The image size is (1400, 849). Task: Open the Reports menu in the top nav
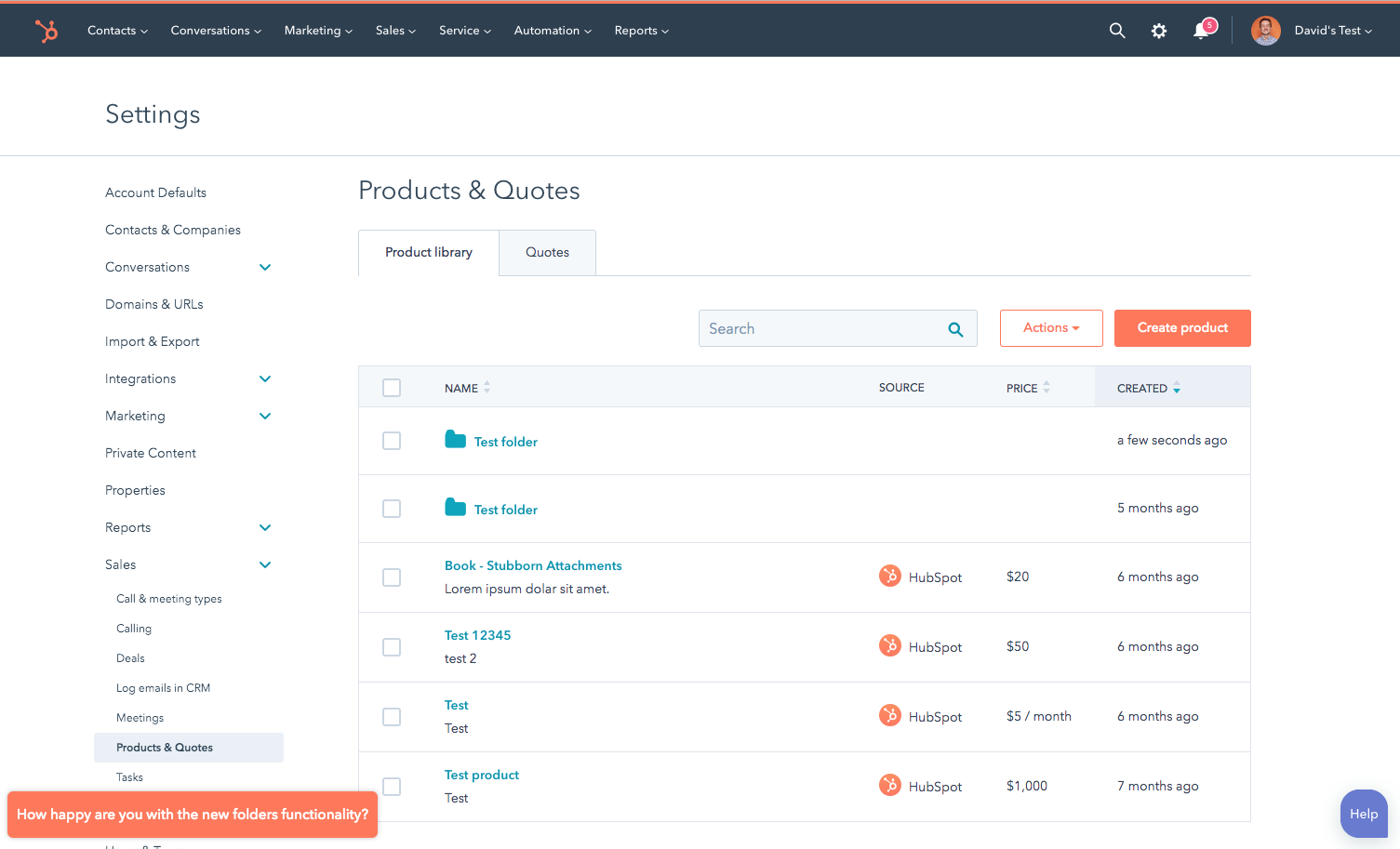[x=641, y=31]
